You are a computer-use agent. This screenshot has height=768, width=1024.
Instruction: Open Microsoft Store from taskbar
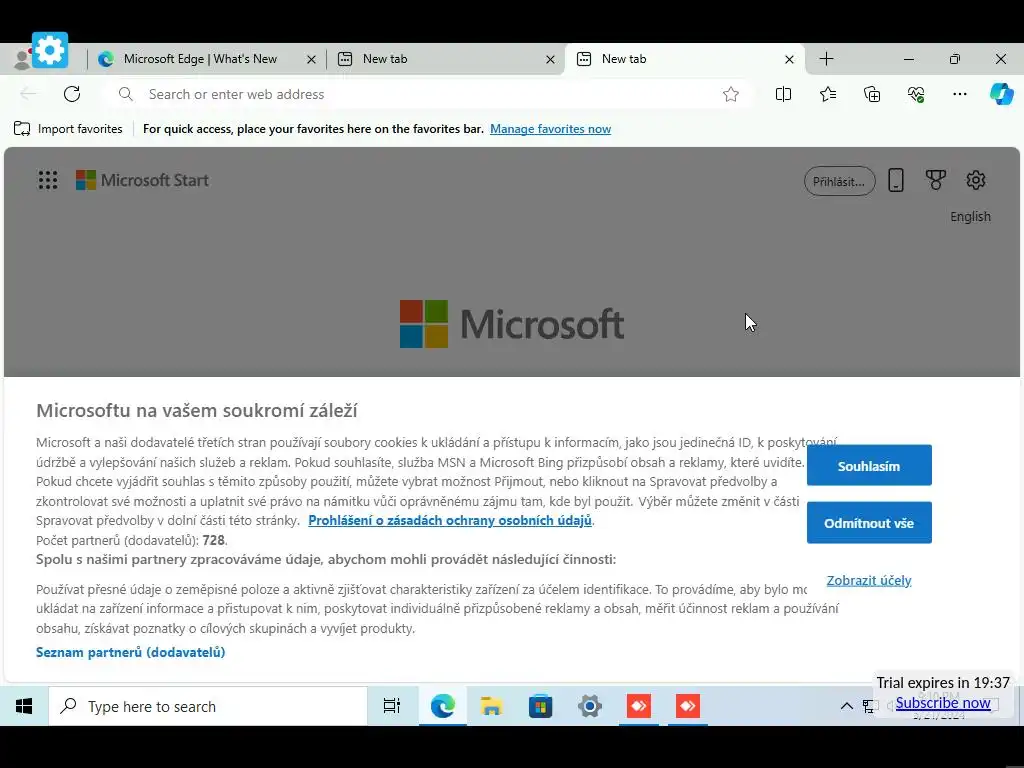tap(541, 706)
